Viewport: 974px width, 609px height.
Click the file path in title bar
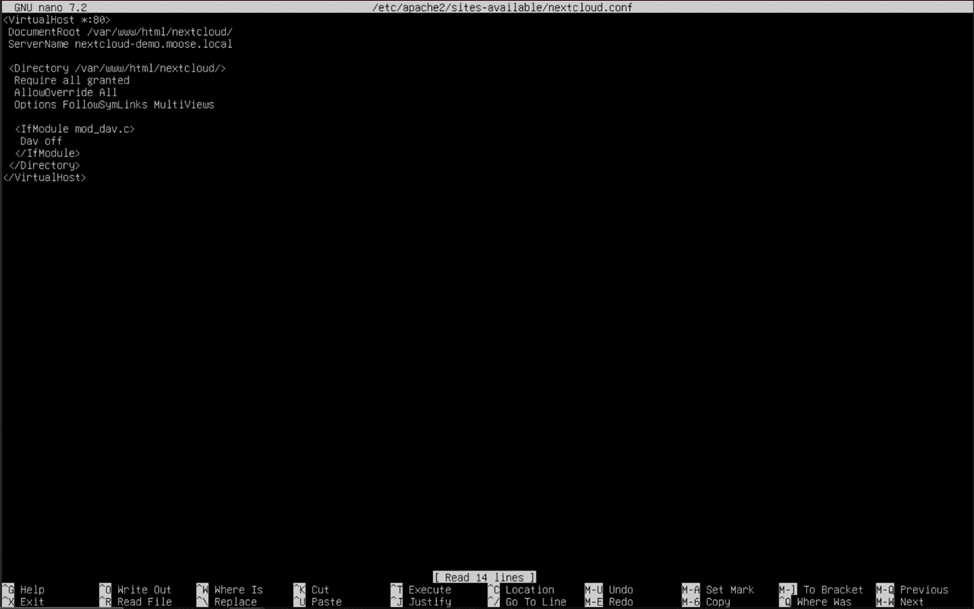502,7
